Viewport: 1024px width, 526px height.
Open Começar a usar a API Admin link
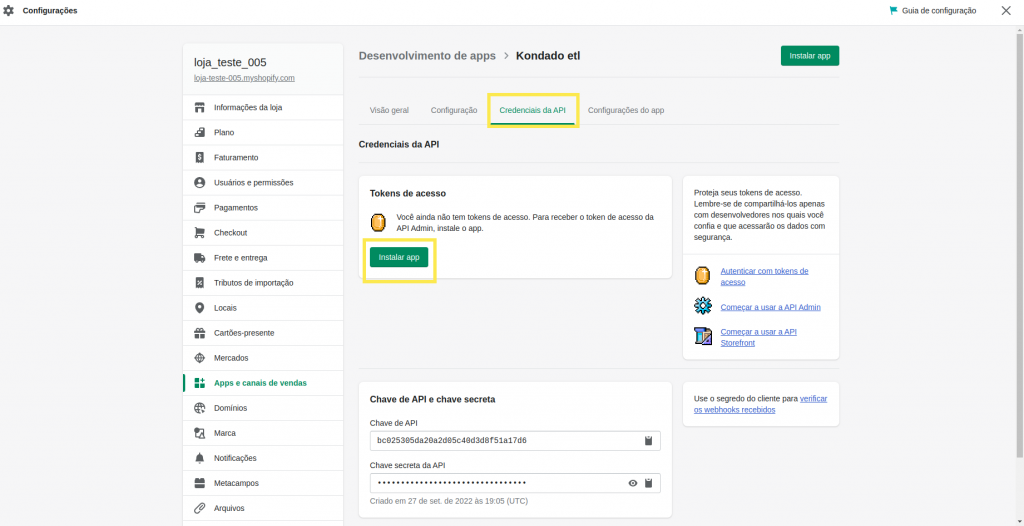click(x=771, y=307)
